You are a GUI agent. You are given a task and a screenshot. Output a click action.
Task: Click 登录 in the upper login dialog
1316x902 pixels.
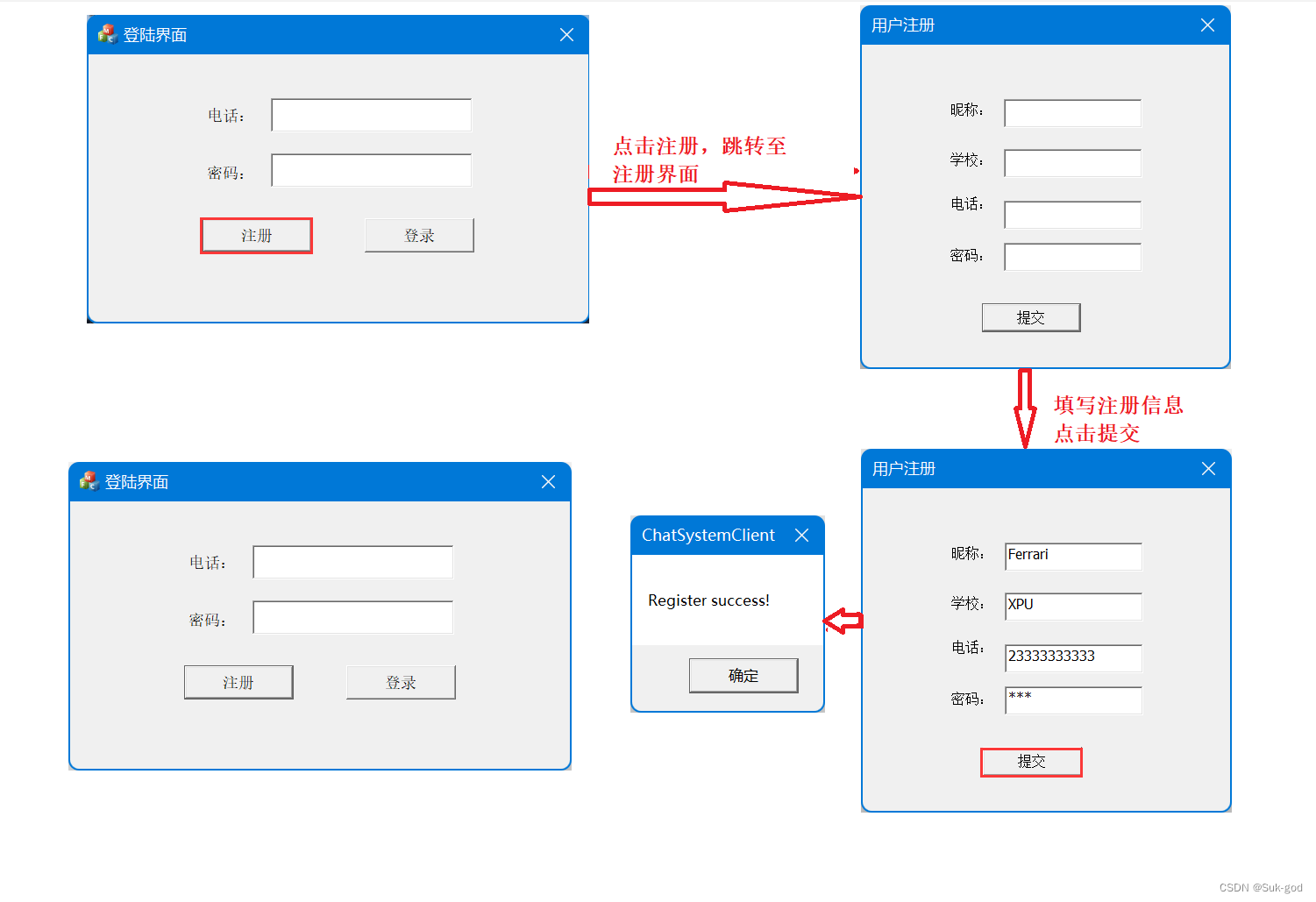pos(419,236)
